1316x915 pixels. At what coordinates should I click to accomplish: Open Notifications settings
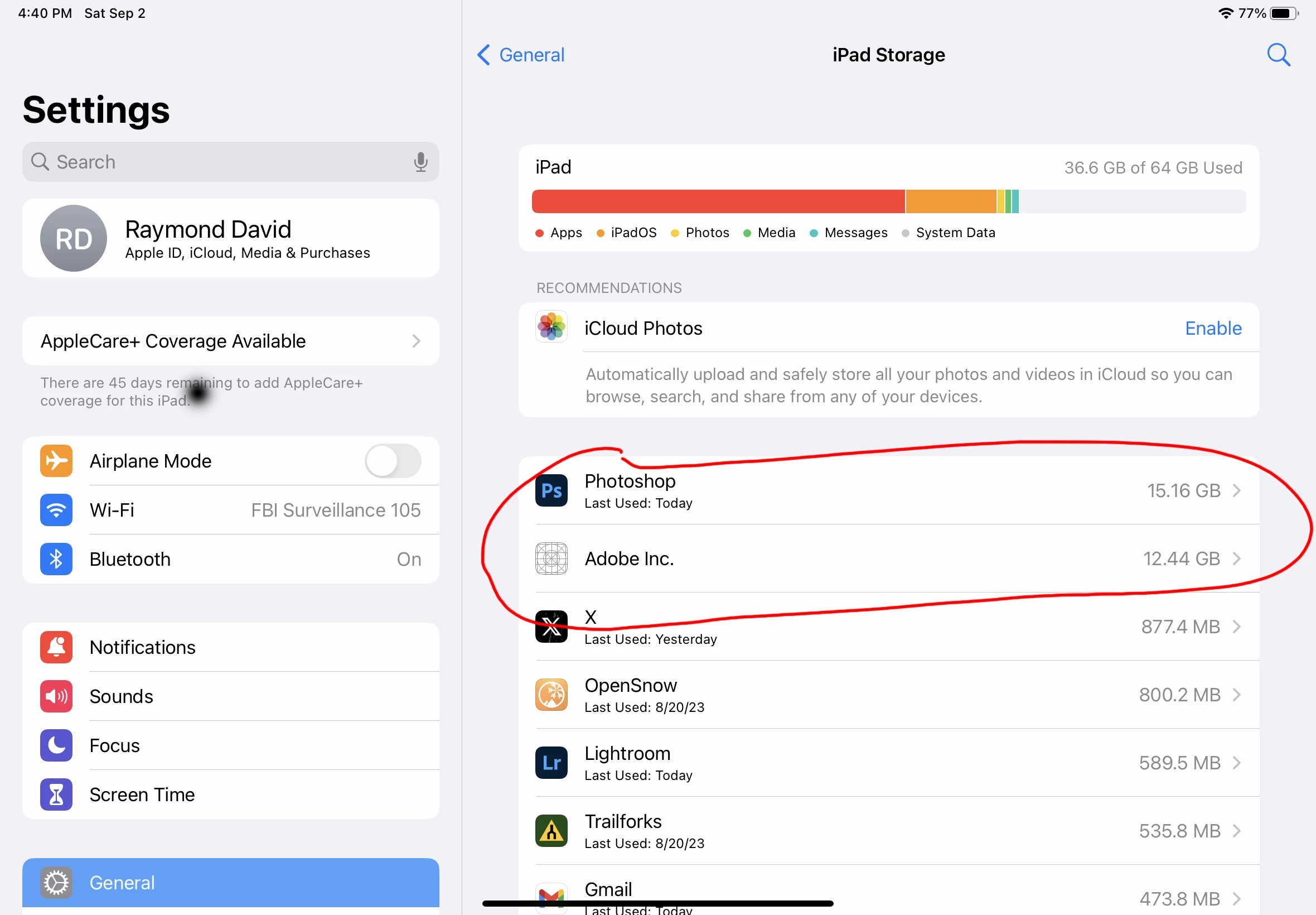click(x=230, y=647)
